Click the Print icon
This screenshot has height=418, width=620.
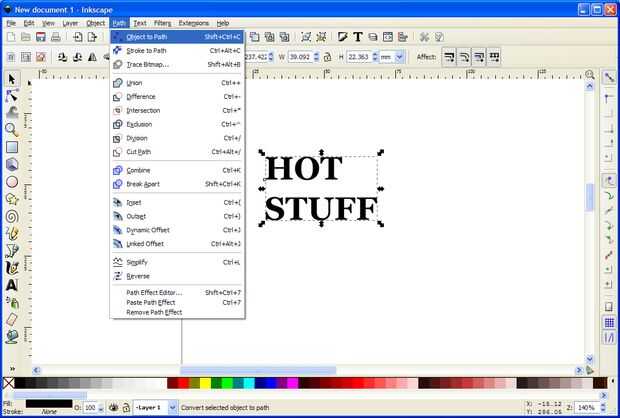[56, 37]
